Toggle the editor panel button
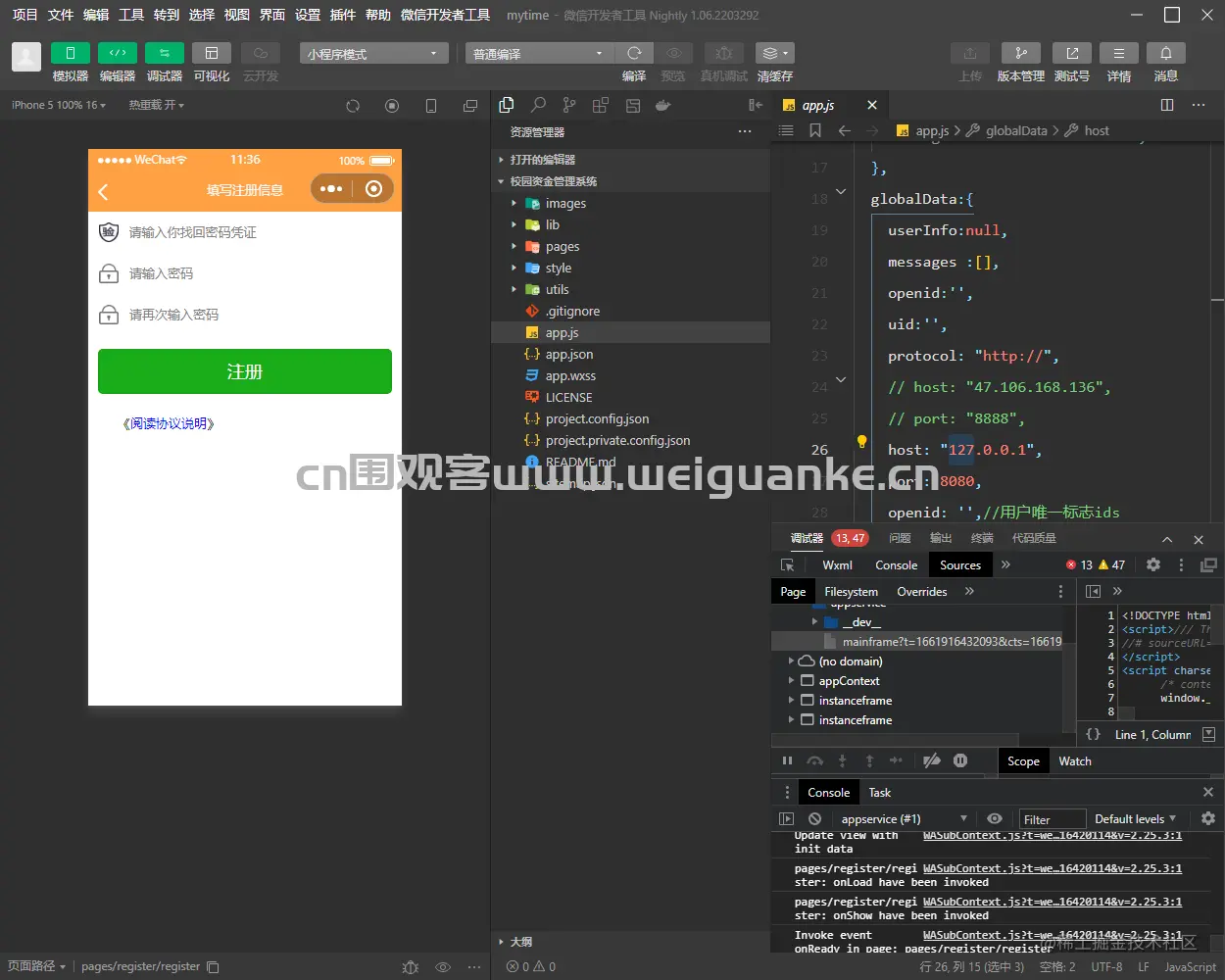This screenshot has width=1225, height=980. click(x=118, y=53)
